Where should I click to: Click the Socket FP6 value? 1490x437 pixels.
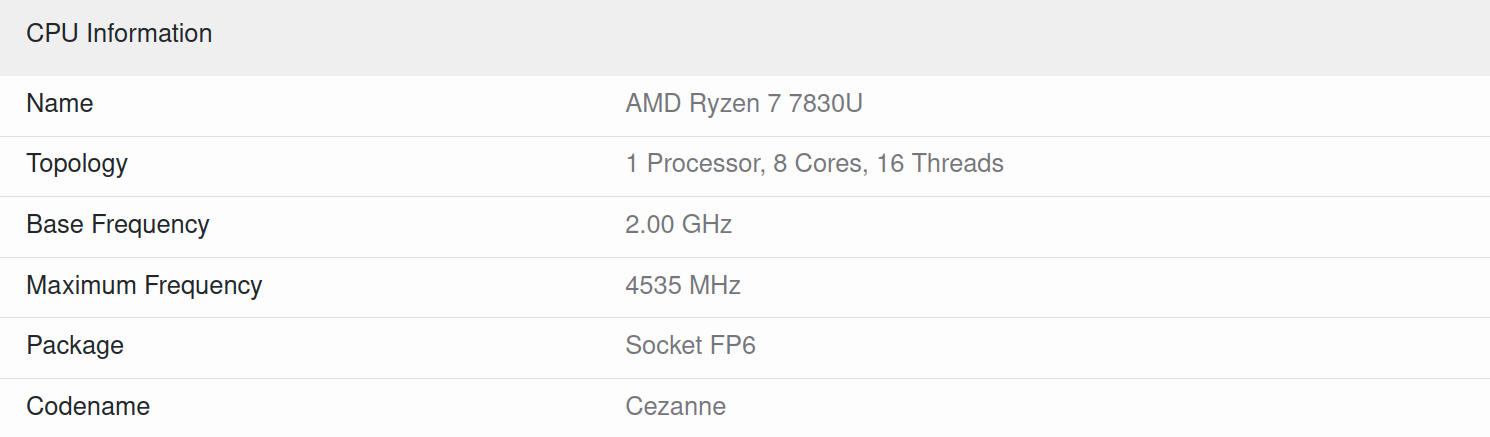coord(691,346)
